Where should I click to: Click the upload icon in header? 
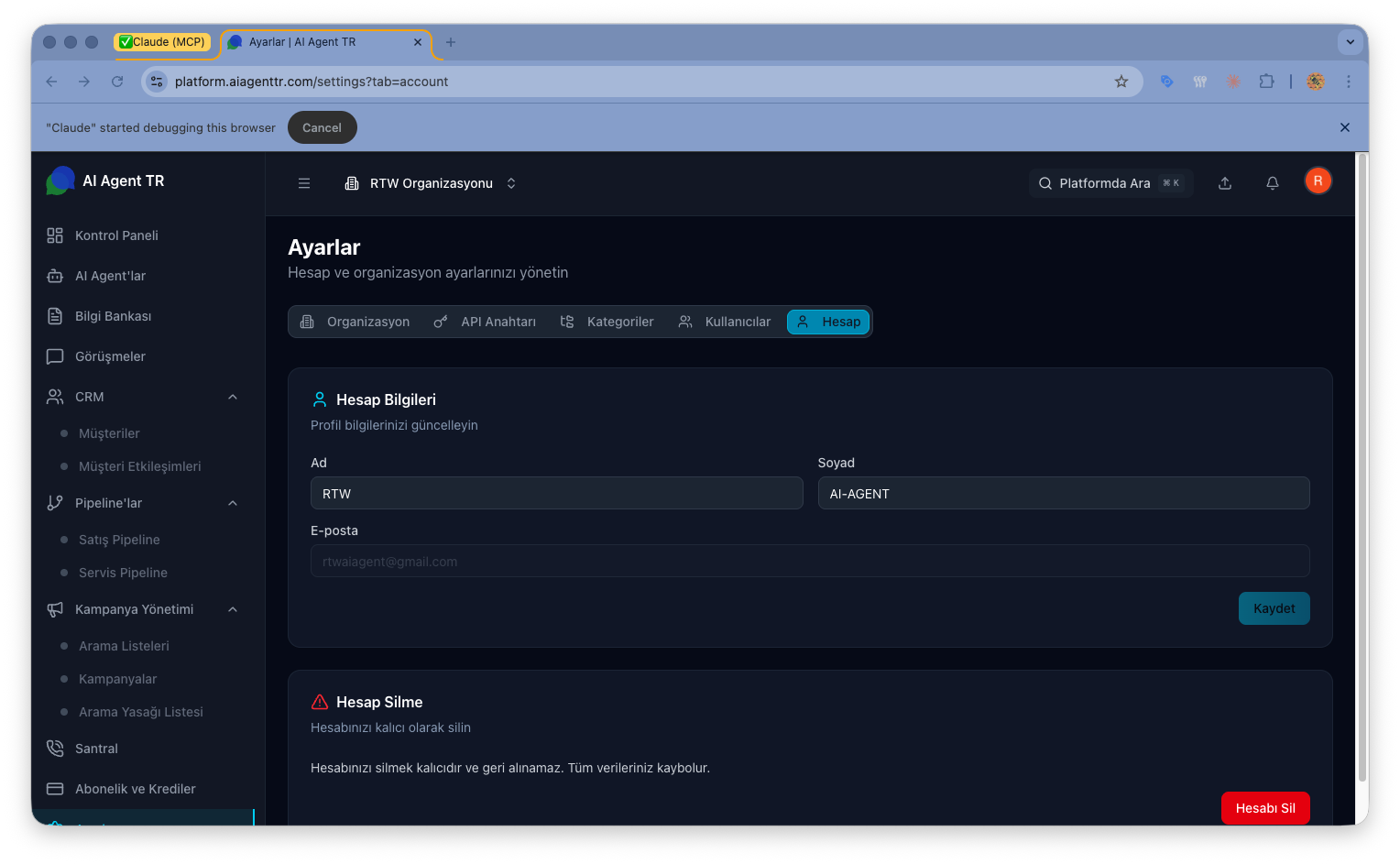pos(1225,183)
